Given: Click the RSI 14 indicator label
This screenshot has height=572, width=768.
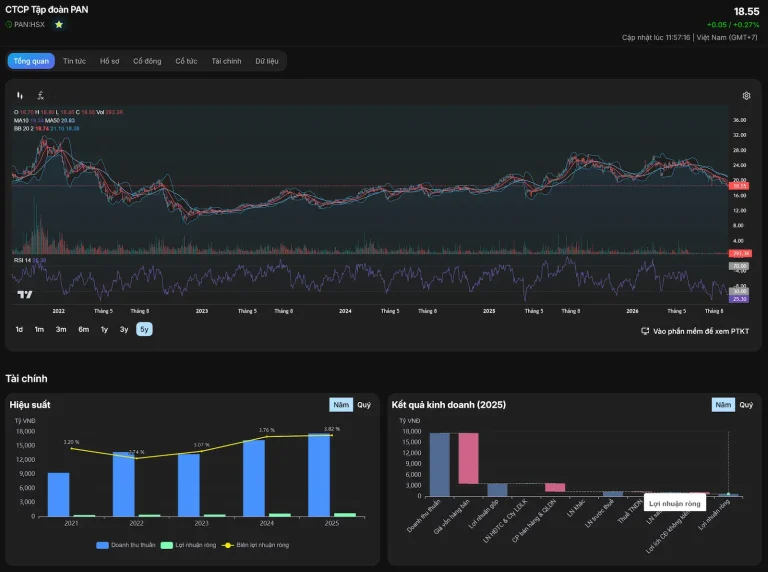Looking at the screenshot, I should click(30, 261).
